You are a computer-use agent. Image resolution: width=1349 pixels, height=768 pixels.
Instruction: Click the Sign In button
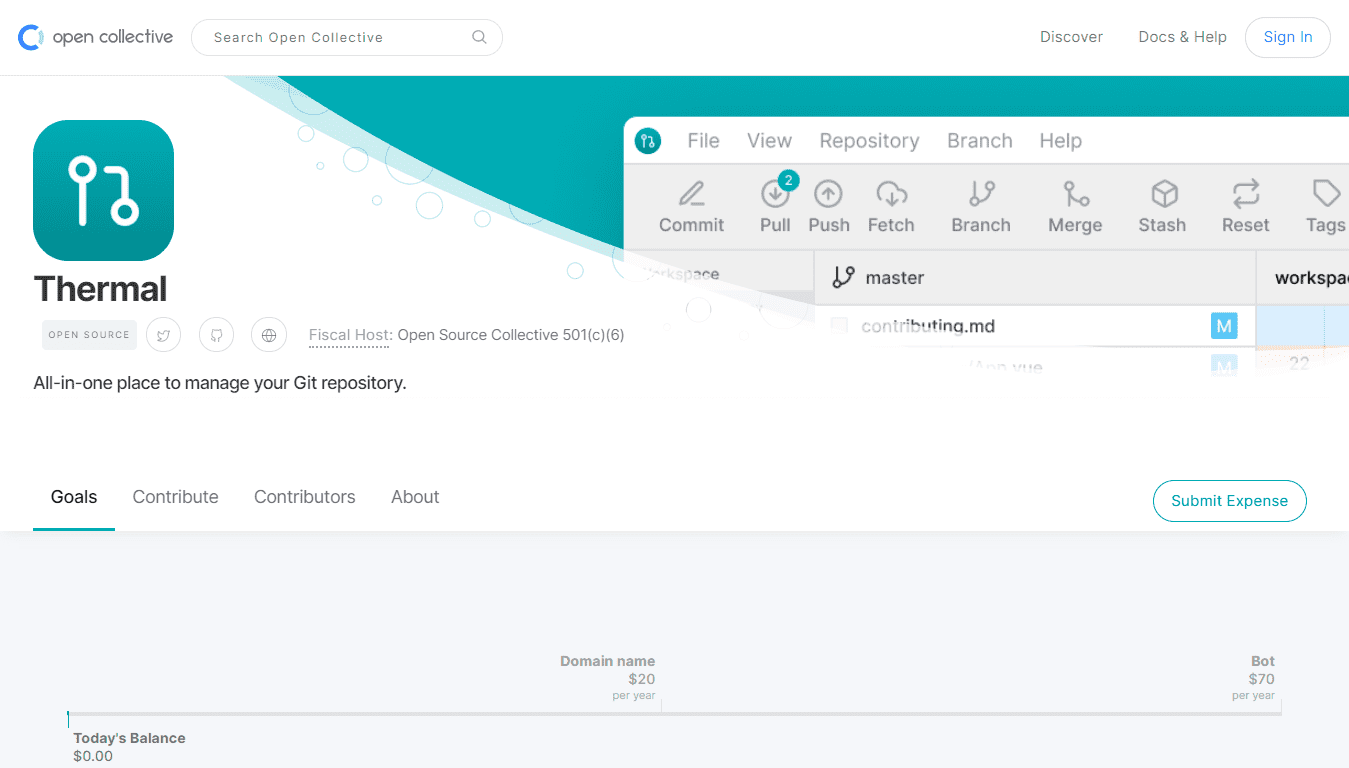click(1288, 37)
